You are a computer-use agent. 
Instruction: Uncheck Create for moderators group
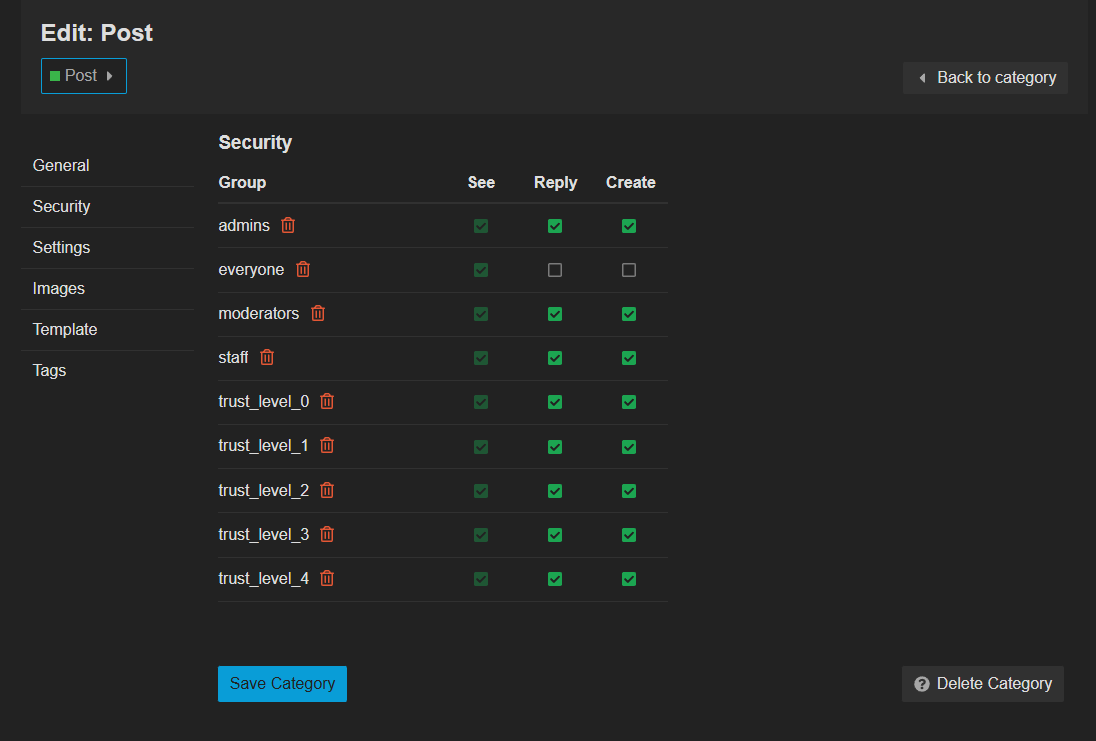click(629, 314)
